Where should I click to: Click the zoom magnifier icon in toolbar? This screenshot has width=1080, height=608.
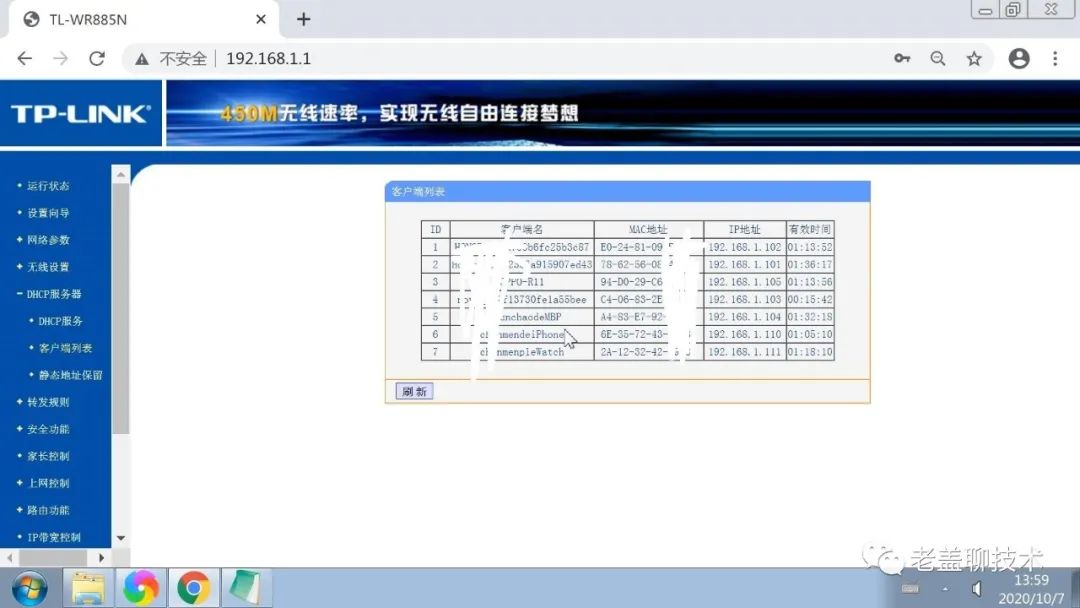point(938,58)
